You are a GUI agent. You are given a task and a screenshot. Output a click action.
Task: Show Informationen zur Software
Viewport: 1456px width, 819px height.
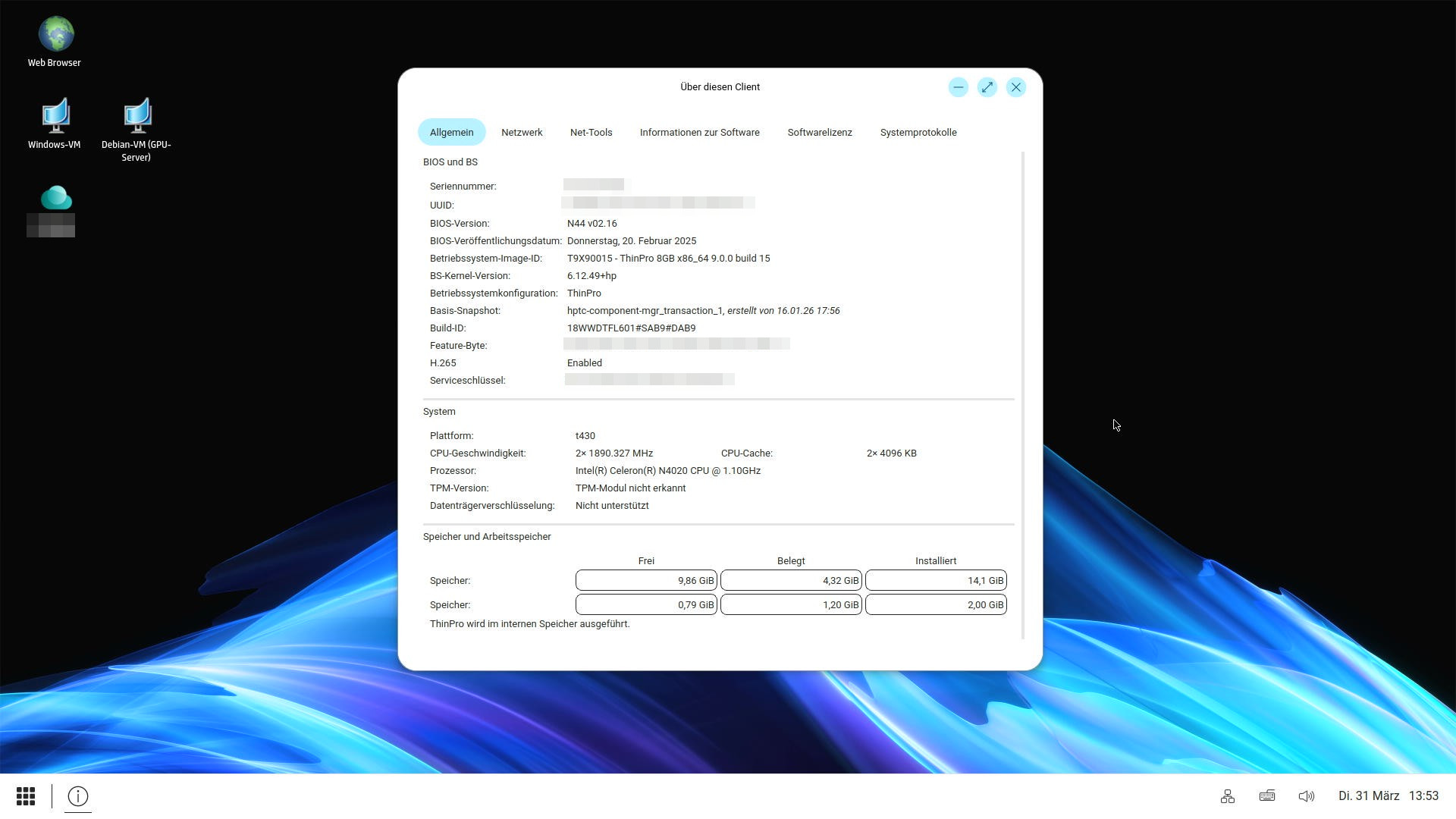[698, 132]
